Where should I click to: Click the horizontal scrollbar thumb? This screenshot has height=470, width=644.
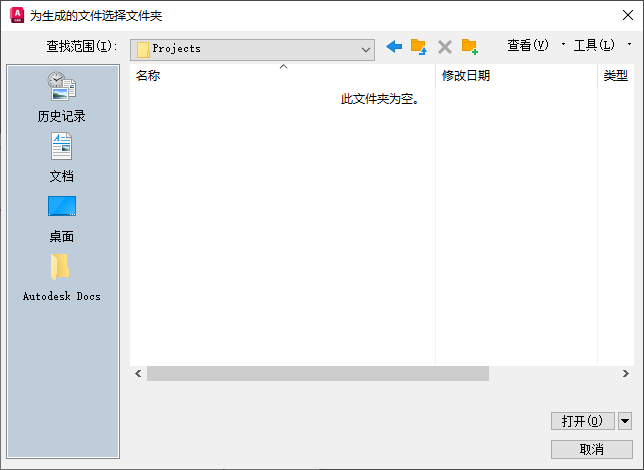tap(318, 373)
